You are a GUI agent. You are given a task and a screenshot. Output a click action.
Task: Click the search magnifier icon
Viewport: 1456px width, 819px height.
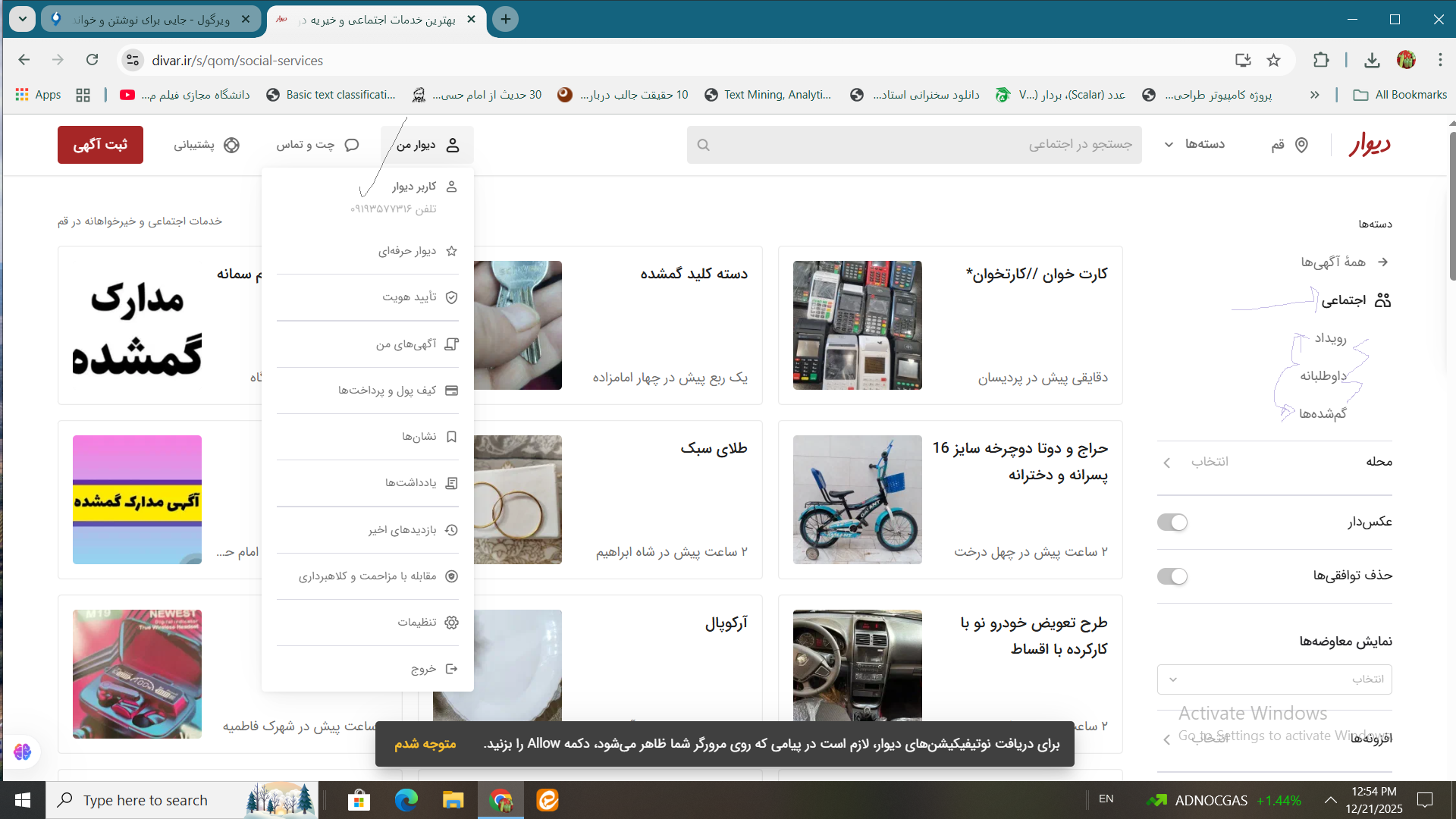(x=703, y=145)
